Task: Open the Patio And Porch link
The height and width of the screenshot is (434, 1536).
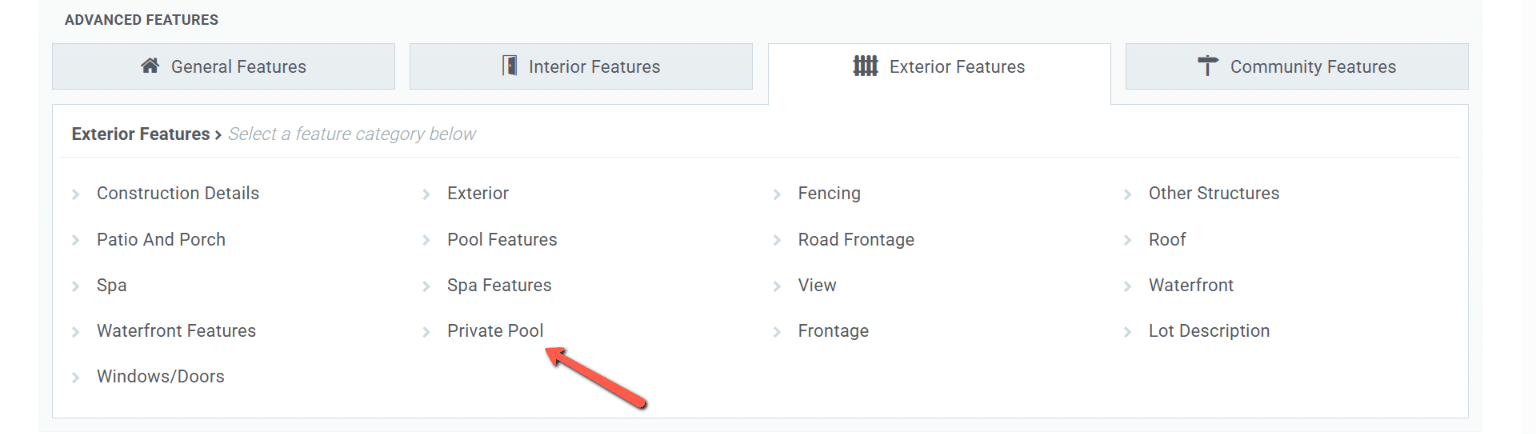Action: pyautogui.click(x=161, y=239)
